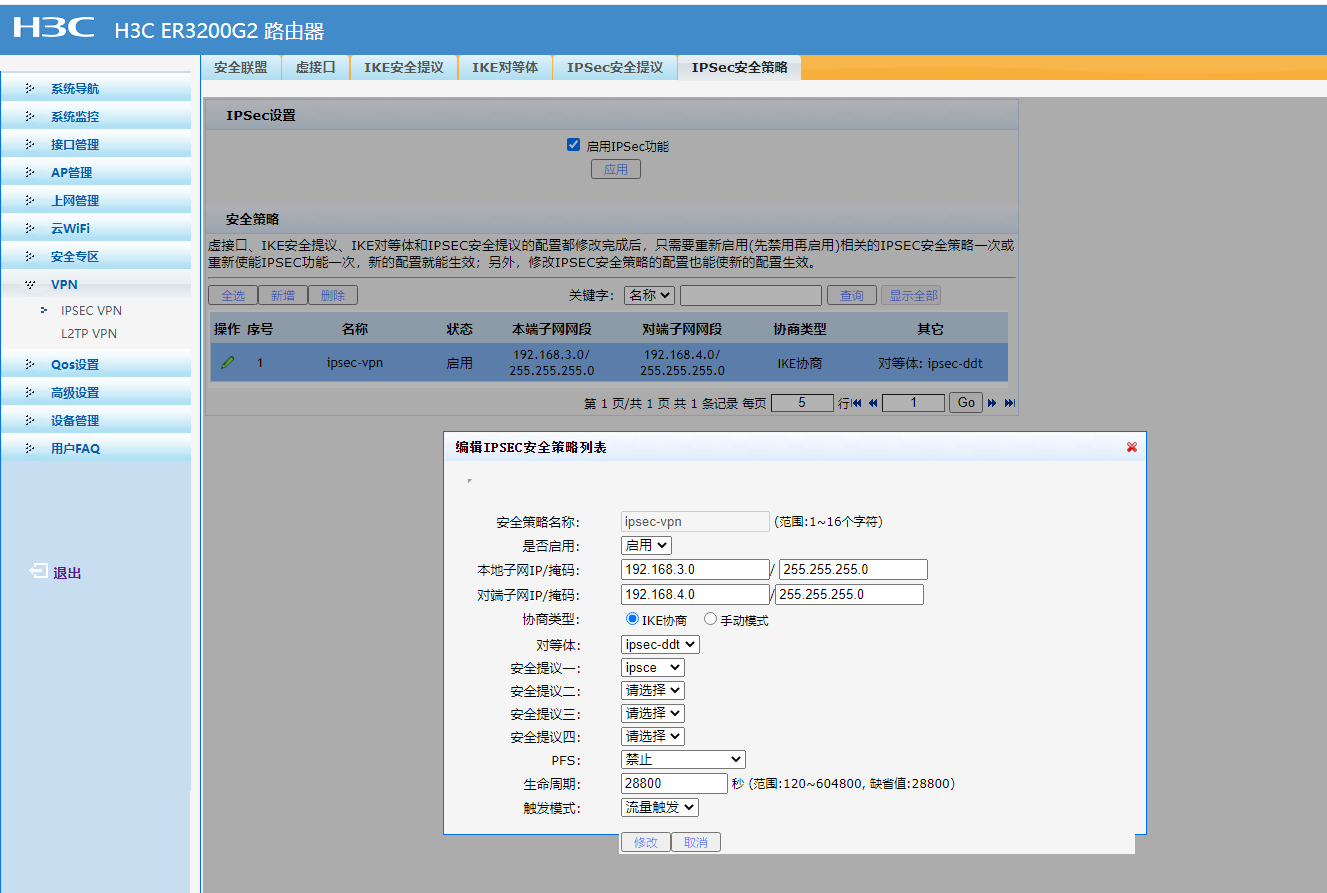
Task: Switch to the 安全联盟 tab
Action: 241,67
